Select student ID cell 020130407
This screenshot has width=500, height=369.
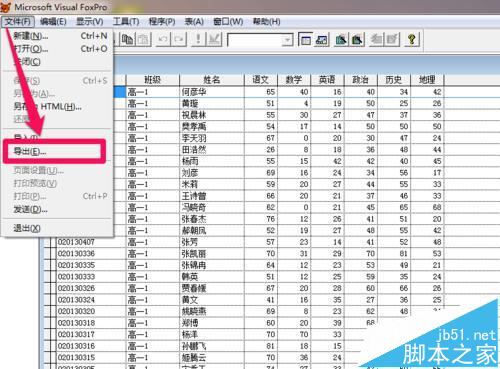coord(91,242)
